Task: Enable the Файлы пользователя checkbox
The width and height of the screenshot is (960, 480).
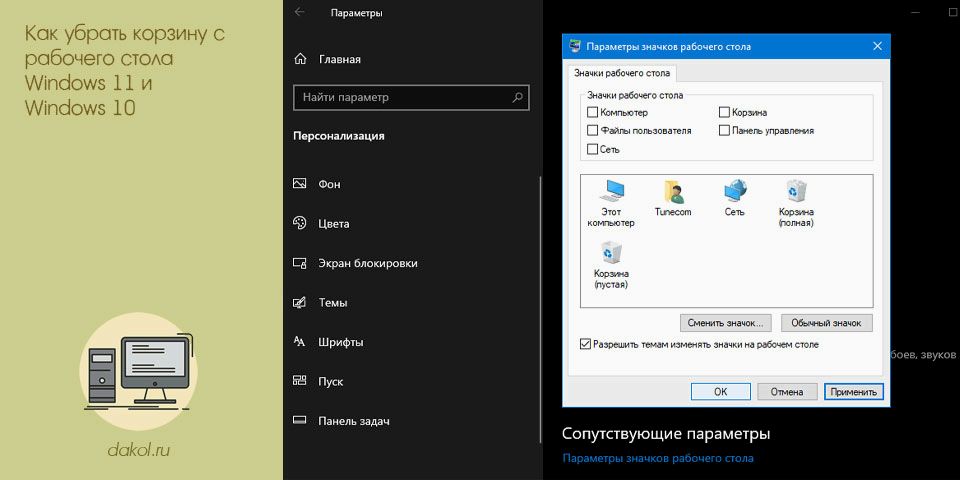Action: [592, 130]
